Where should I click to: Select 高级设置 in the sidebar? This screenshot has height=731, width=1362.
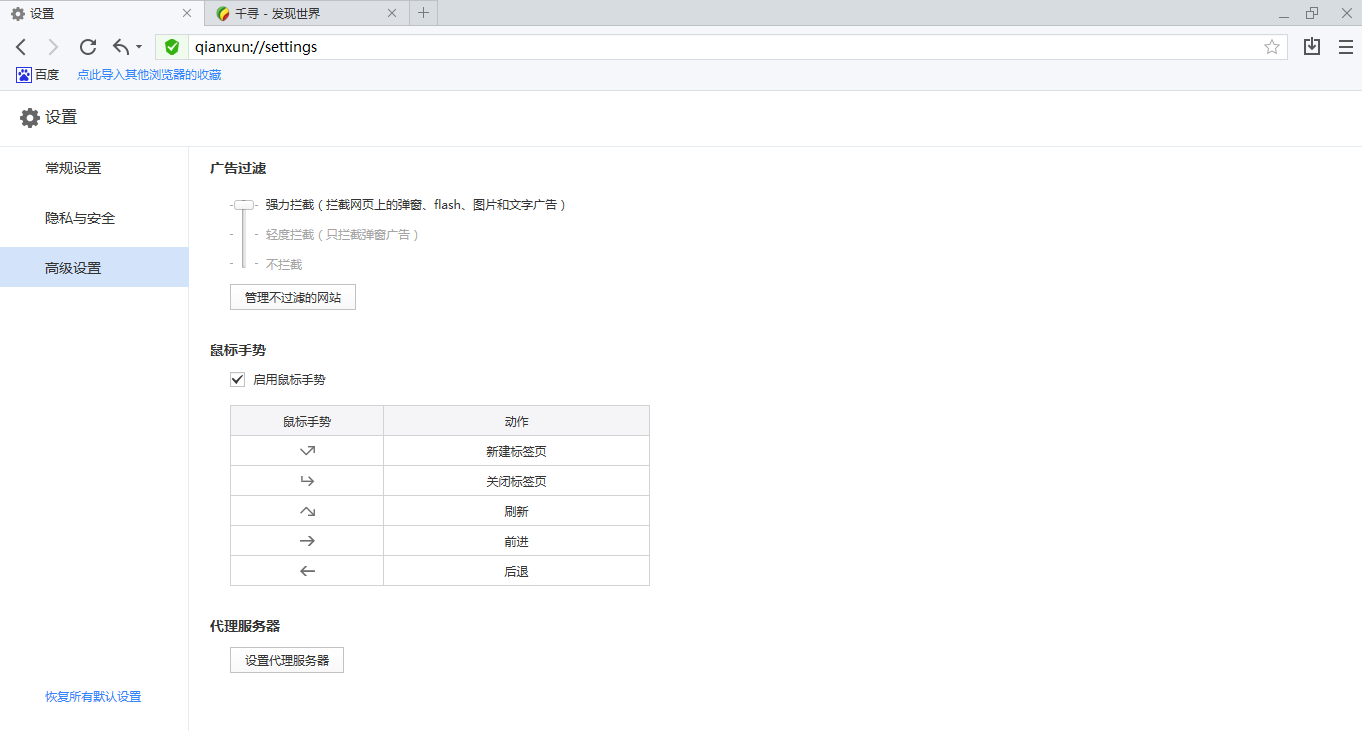coord(94,268)
